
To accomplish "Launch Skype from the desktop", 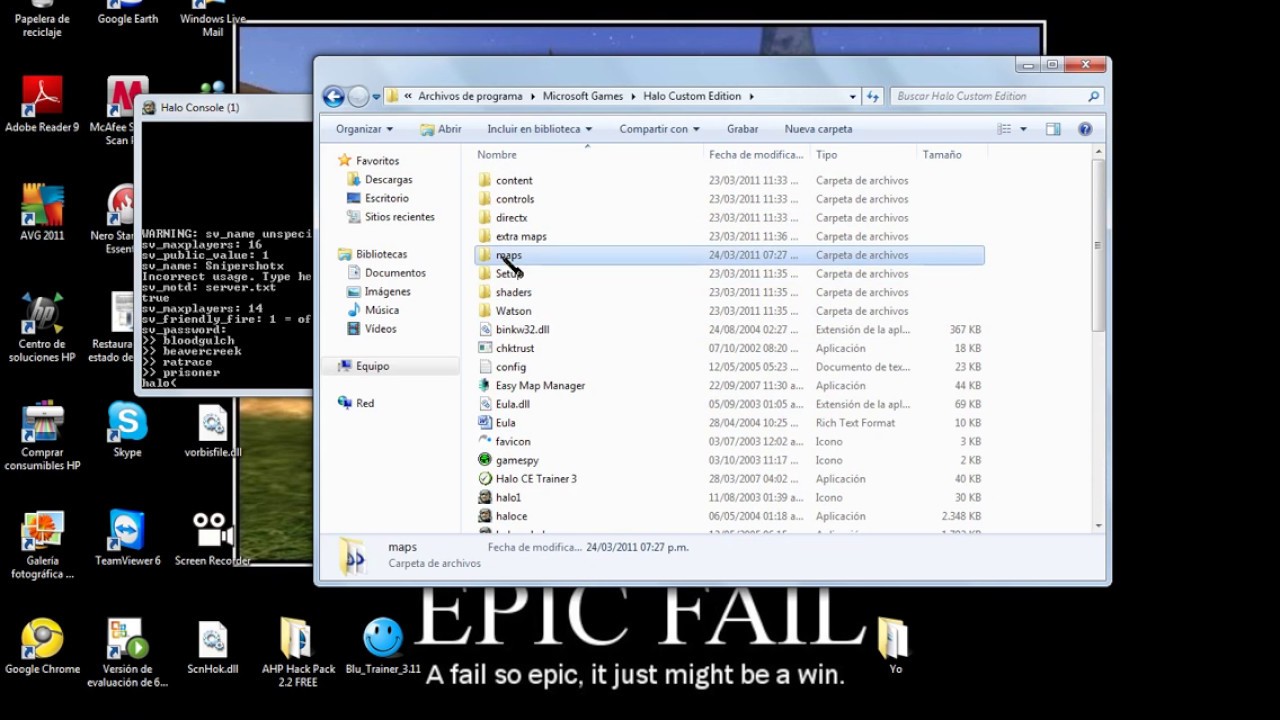I will click(127, 430).
